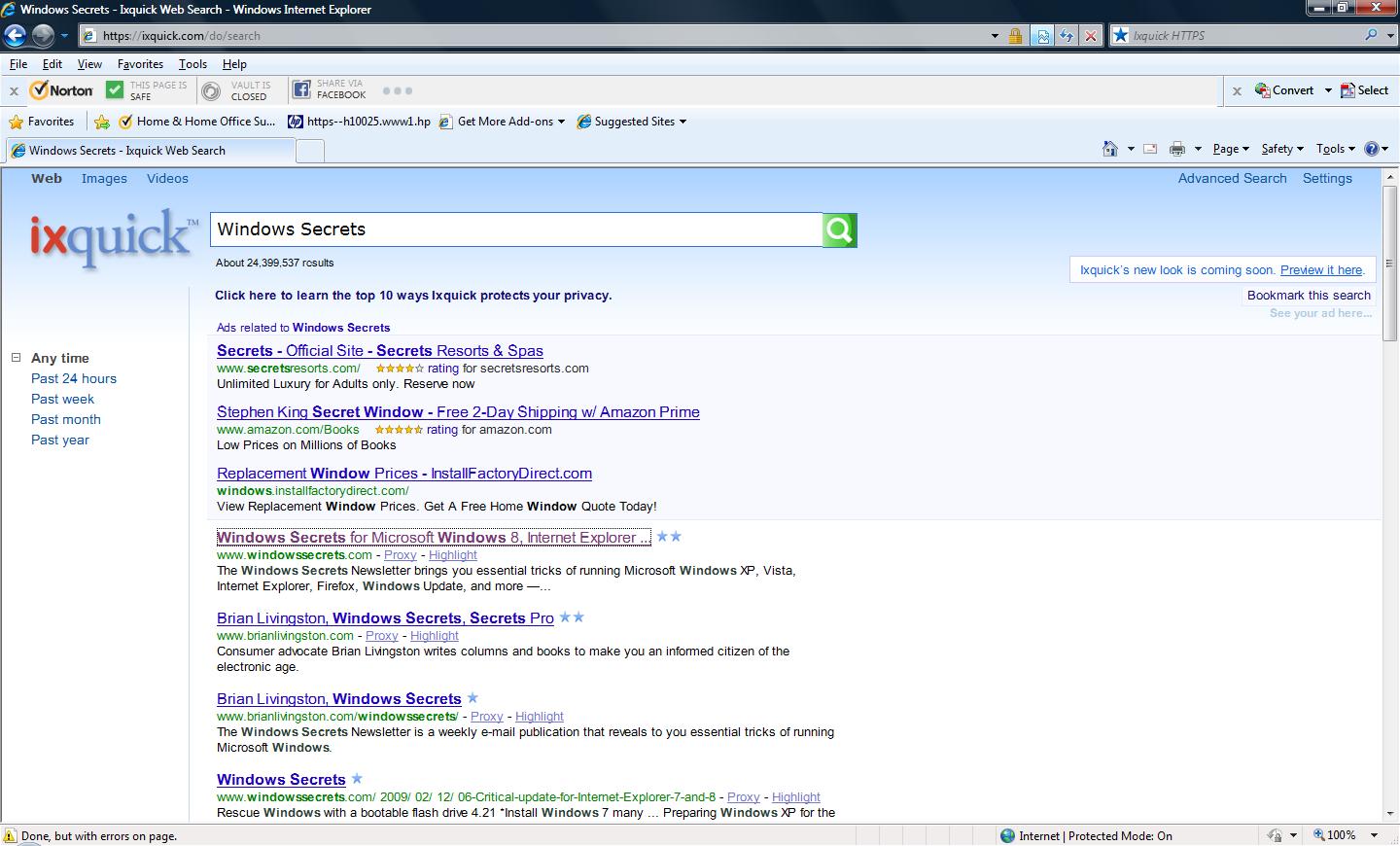Open the Page dropdown menu

pyautogui.click(x=1230, y=149)
